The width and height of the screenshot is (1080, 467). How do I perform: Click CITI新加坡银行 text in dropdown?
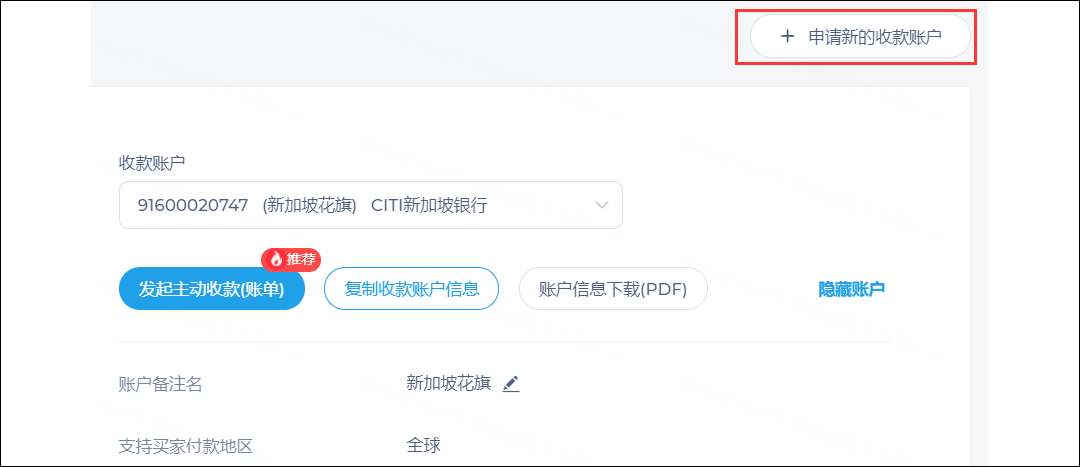tap(429, 205)
